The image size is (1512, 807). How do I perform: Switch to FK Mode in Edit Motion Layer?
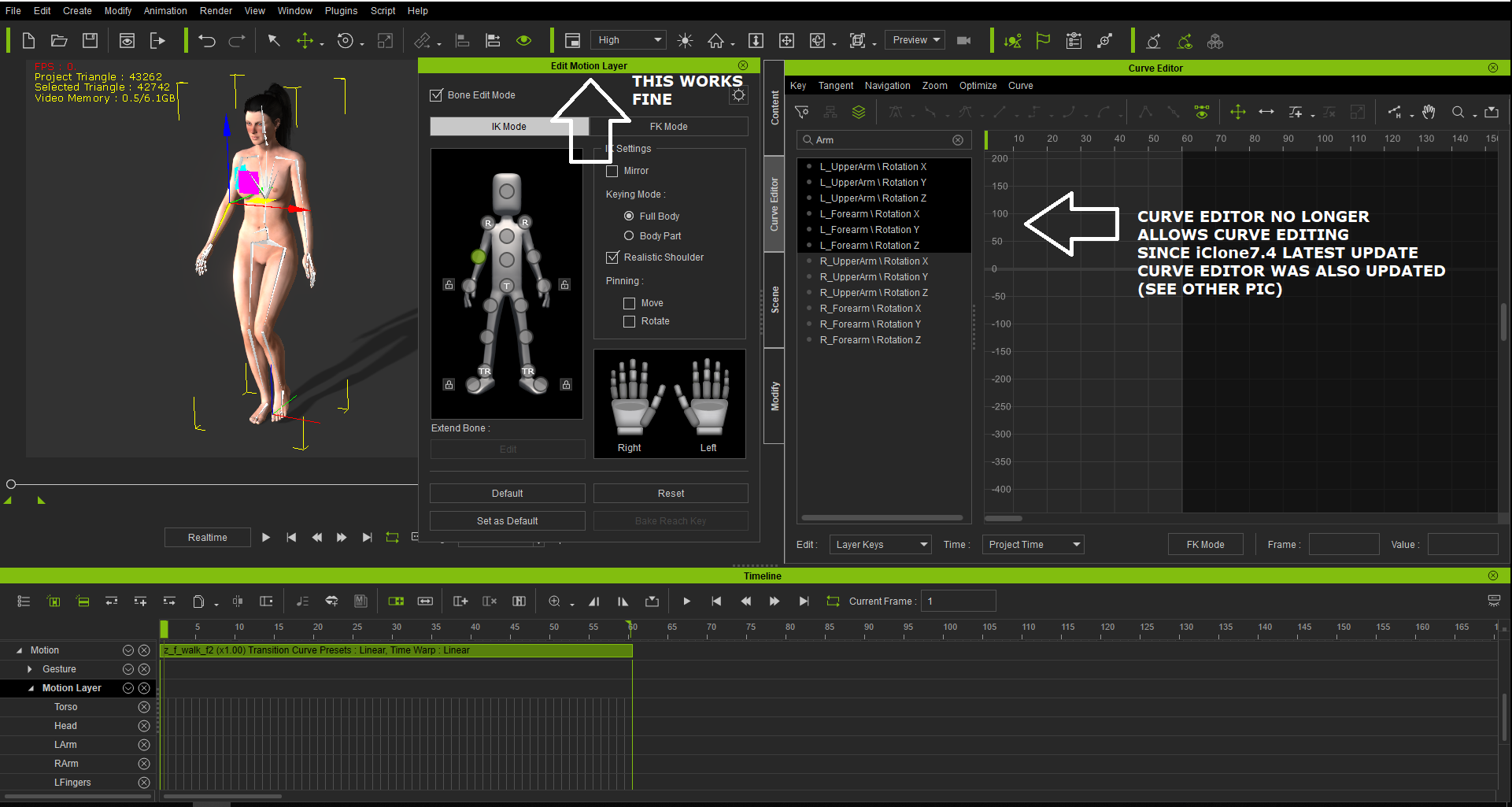(669, 126)
